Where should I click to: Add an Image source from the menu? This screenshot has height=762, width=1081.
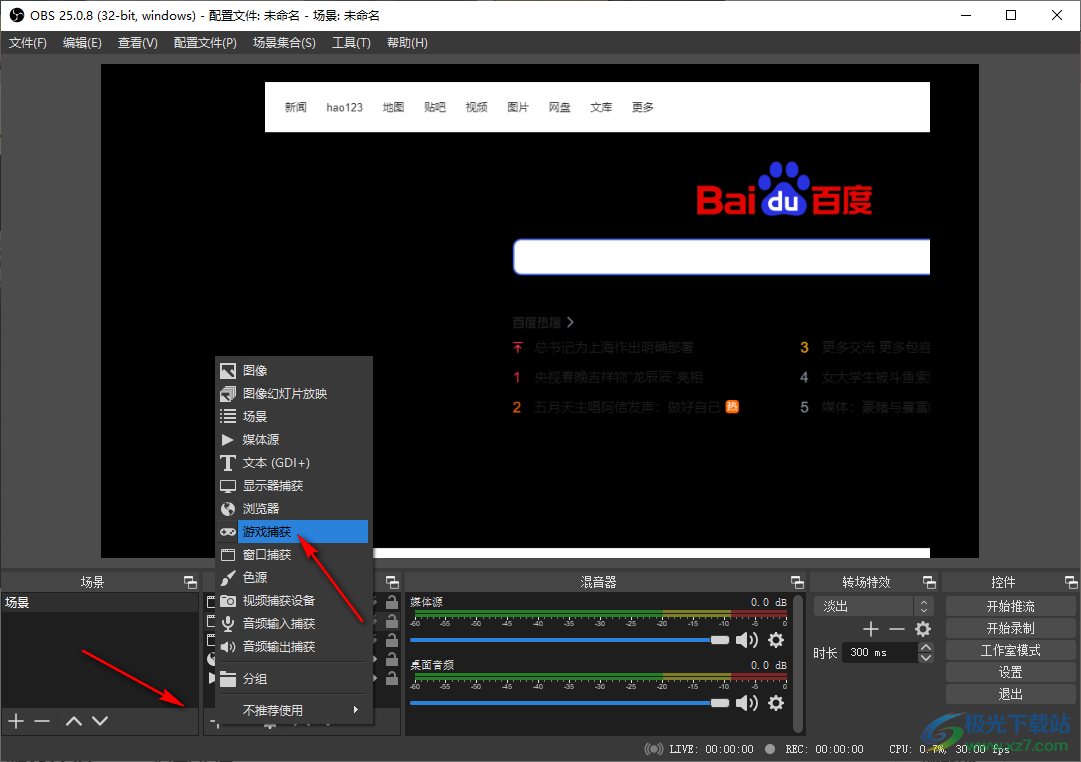coord(294,370)
